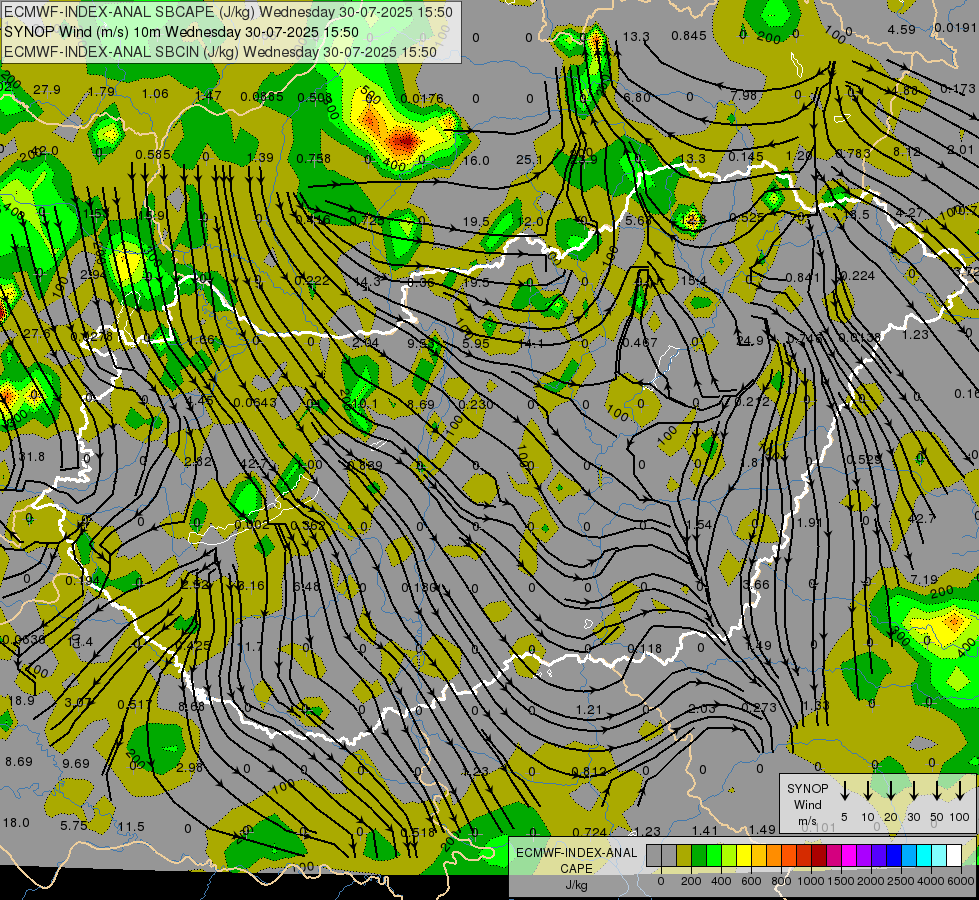Pick the cyan swatch in the CAPE legend
The height and width of the screenshot is (900, 979).
click(x=923, y=855)
